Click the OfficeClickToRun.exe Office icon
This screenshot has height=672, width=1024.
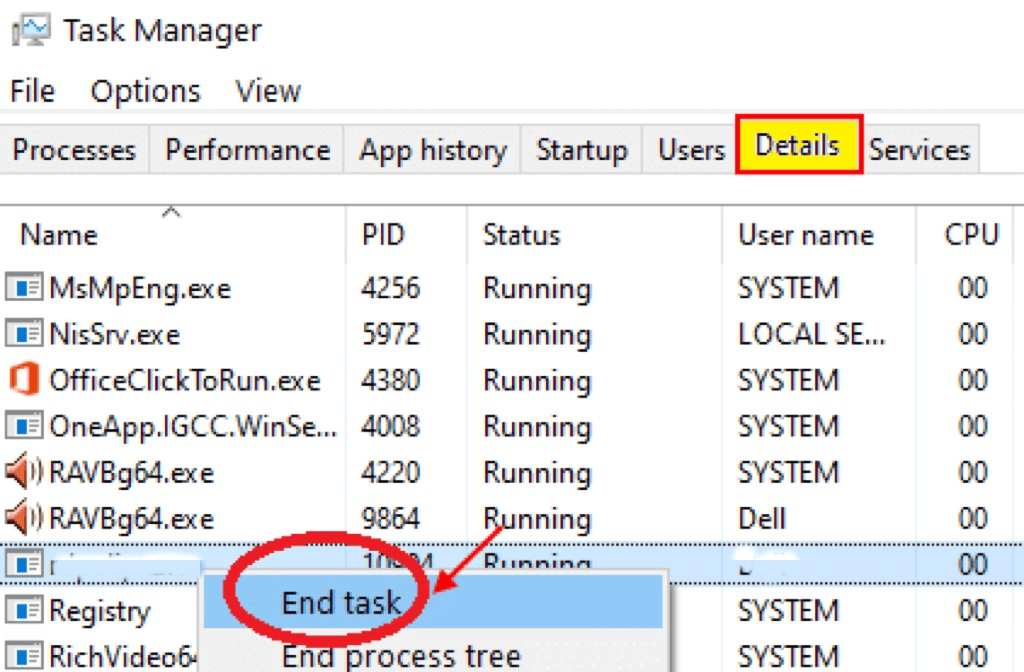(24, 379)
